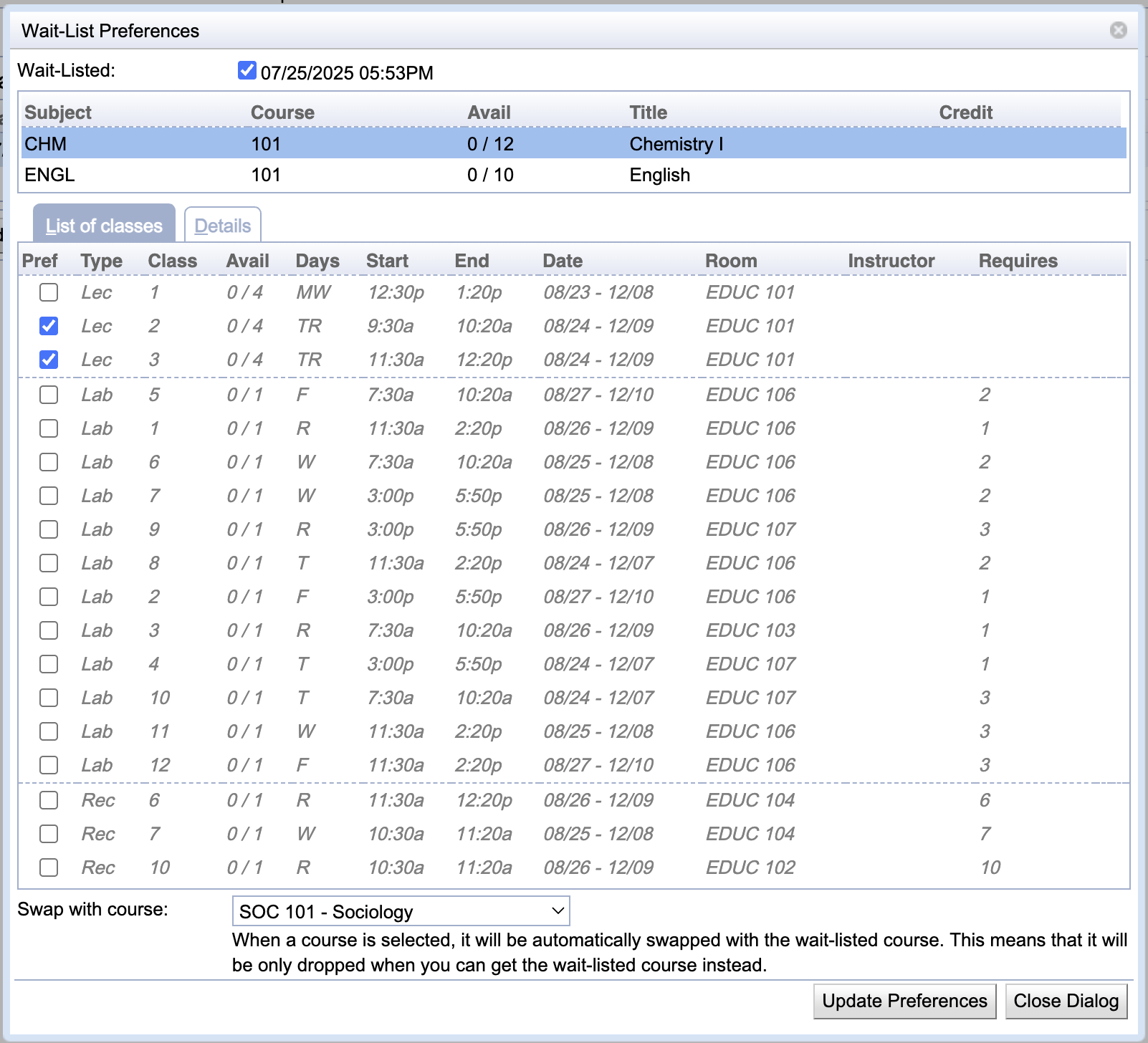1148x1043 pixels.
Task: Click the 08/23 - 12/08 date cell
Action: [598, 292]
